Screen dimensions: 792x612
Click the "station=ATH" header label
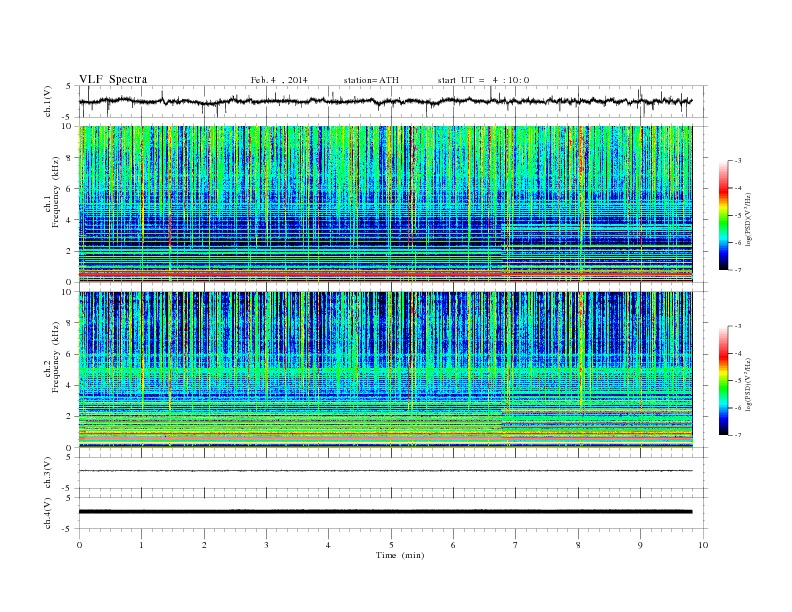(371, 80)
